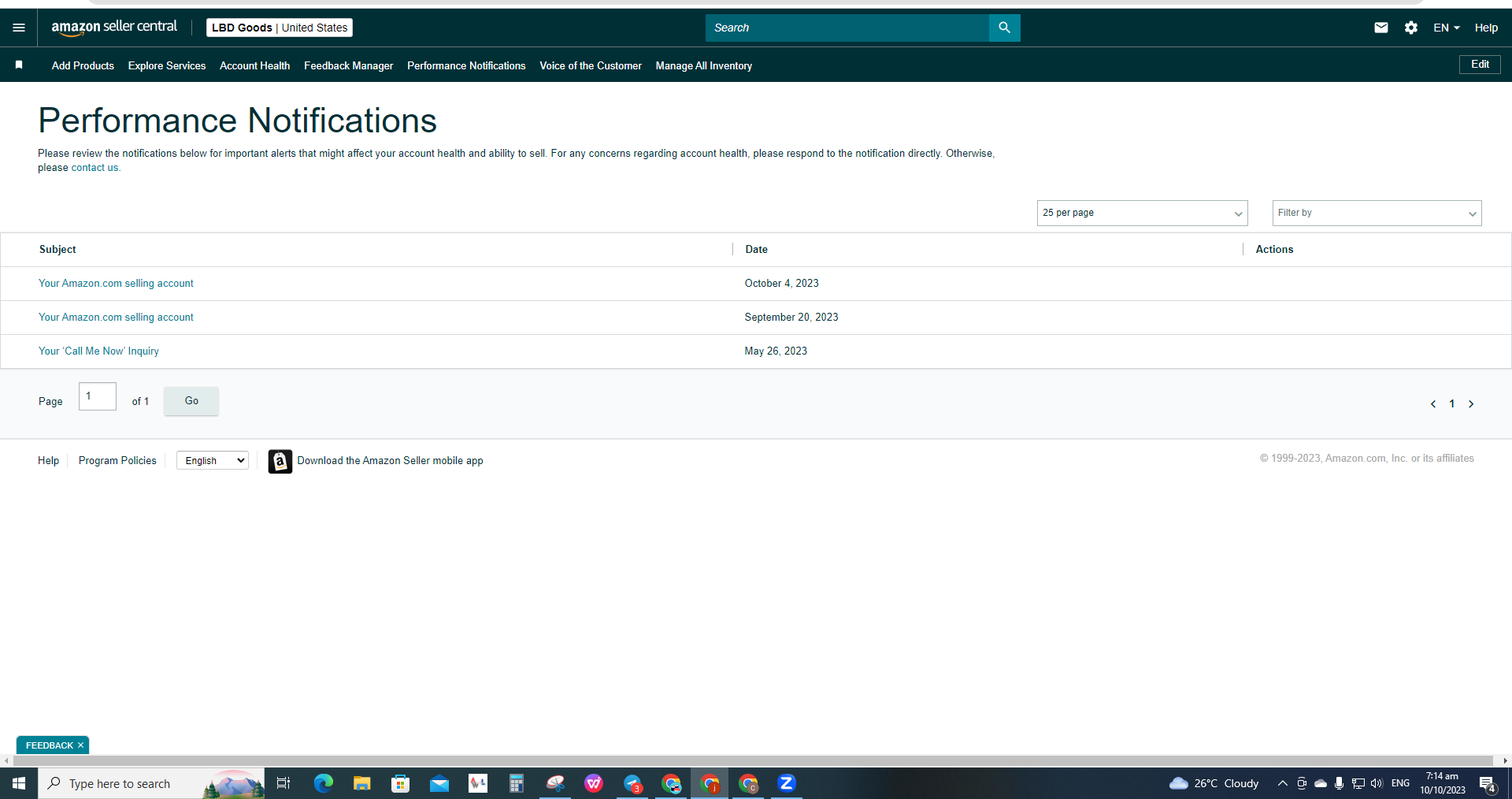Open the English language selector in footer
The image size is (1512, 799).
coord(213,461)
